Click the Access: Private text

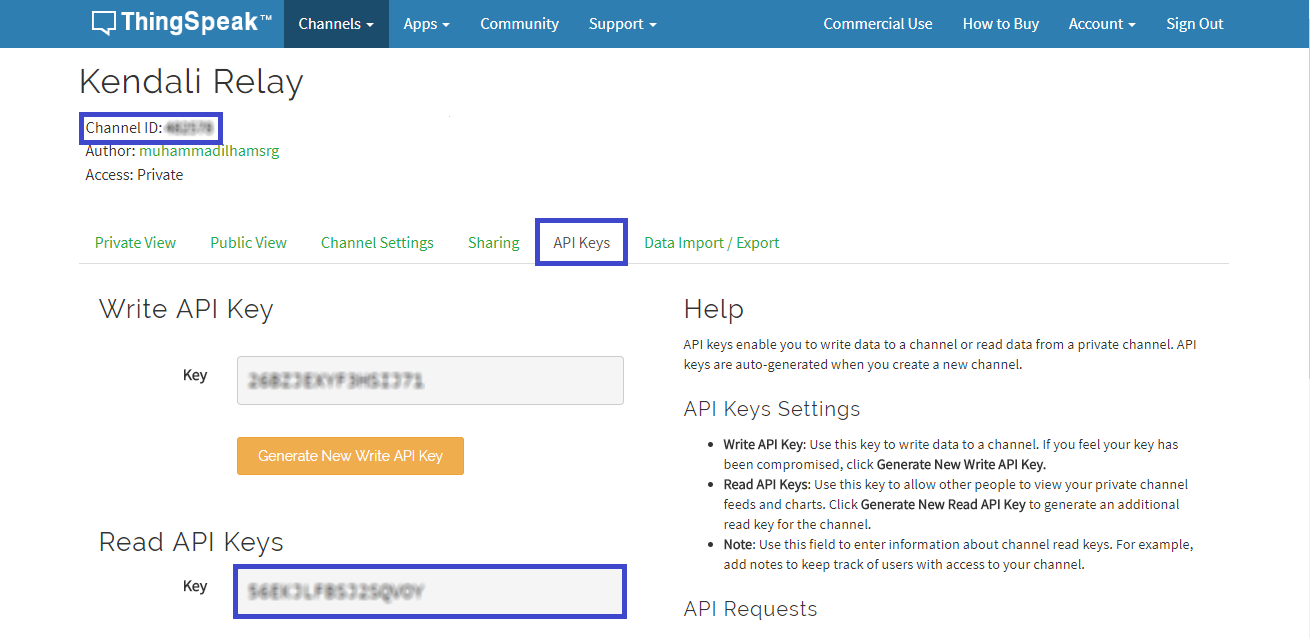click(x=134, y=175)
